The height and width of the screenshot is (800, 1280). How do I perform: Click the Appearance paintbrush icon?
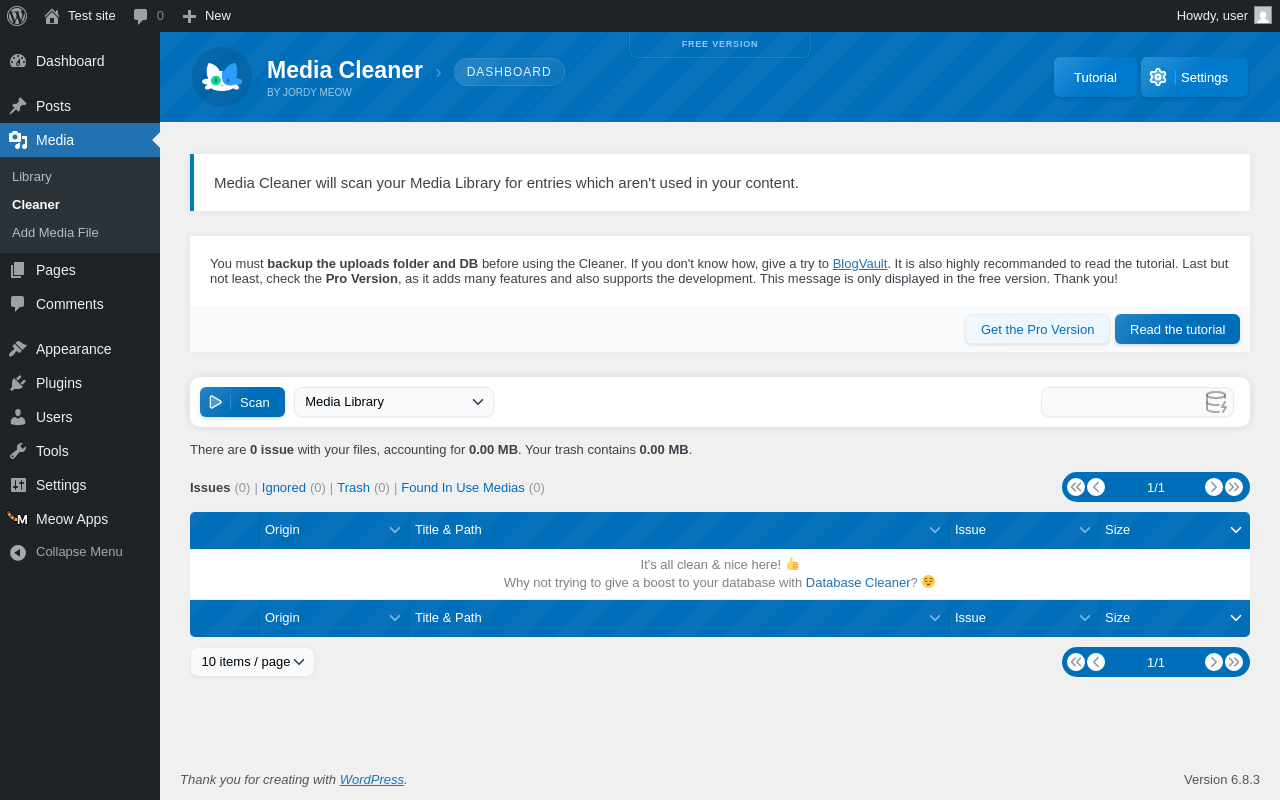pyautogui.click(x=18, y=349)
